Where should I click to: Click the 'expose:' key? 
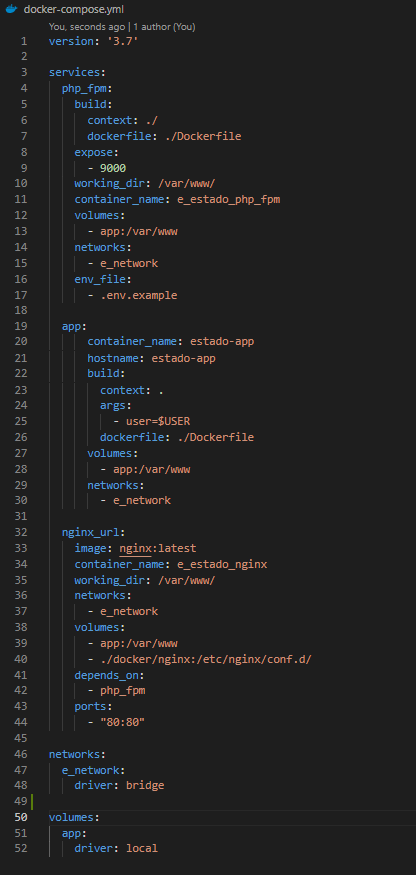(97, 152)
